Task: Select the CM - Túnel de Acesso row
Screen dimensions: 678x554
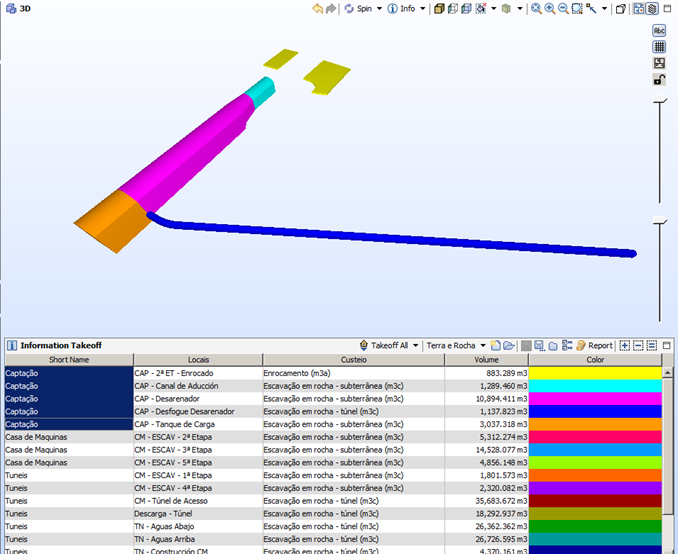Action: [197, 501]
